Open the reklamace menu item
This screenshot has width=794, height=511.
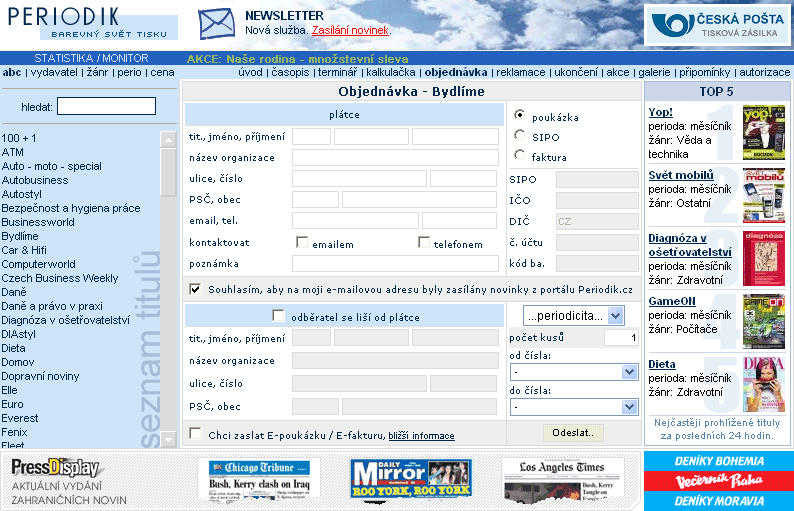[520, 72]
